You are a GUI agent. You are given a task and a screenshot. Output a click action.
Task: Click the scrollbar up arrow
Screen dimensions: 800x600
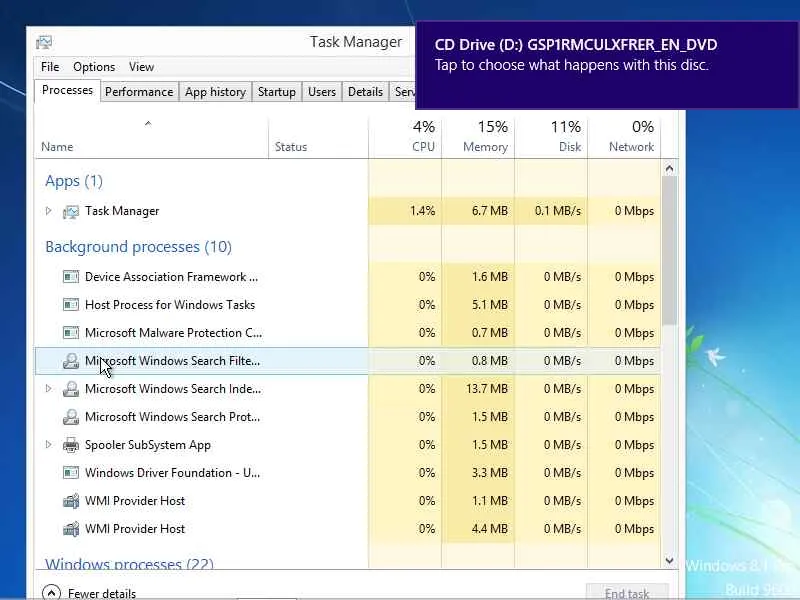point(669,168)
